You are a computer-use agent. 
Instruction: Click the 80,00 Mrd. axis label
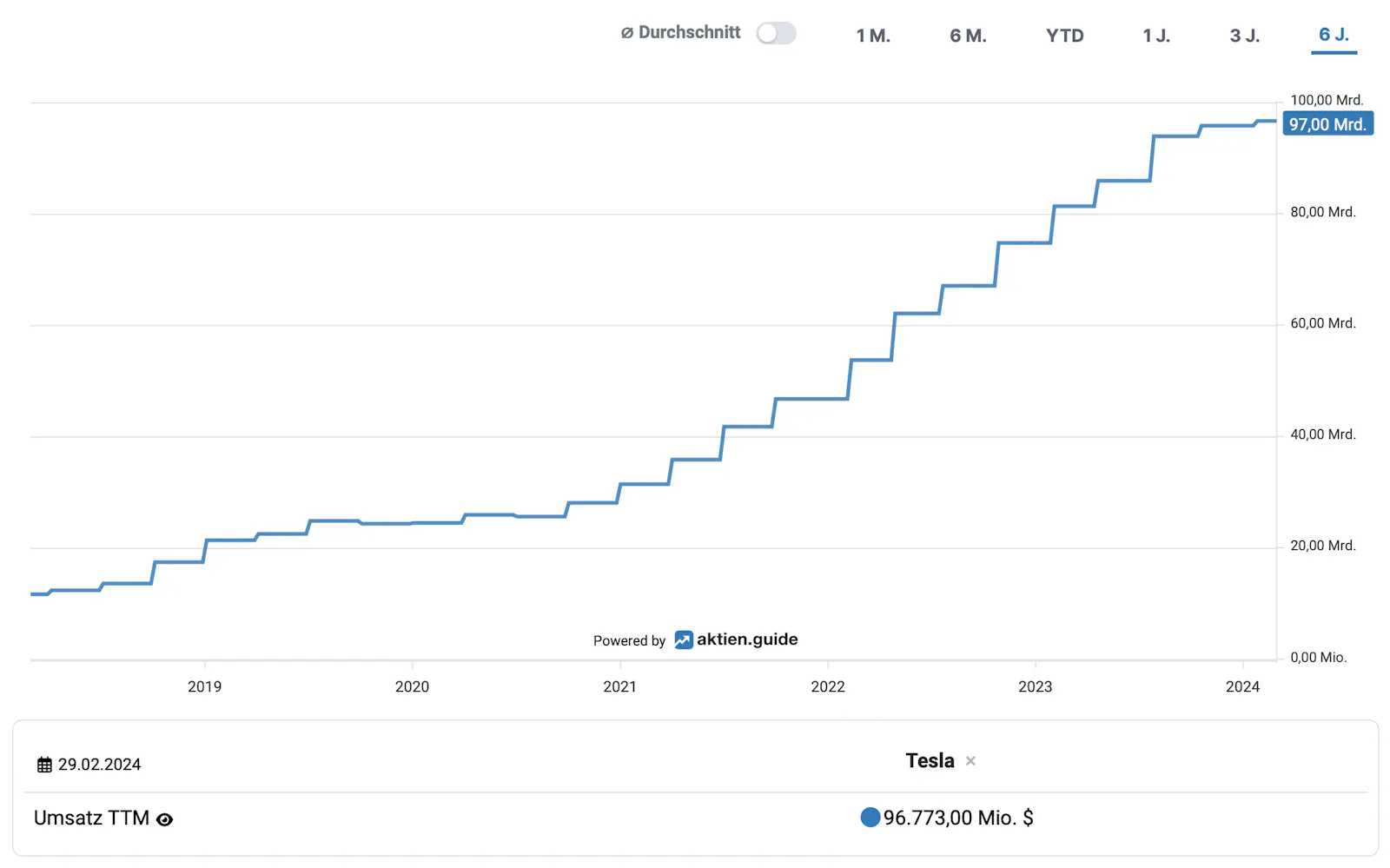[x=1323, y=212]
